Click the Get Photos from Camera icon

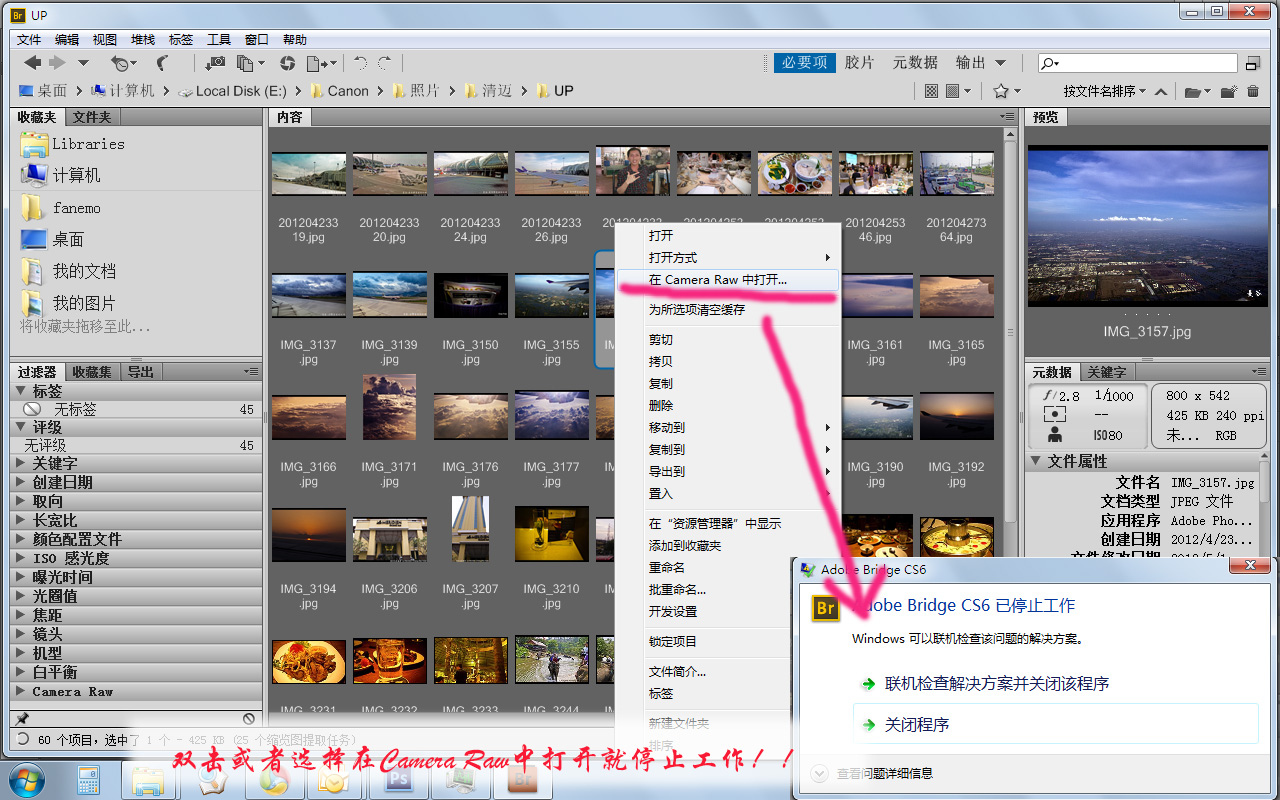tap(218, 61)
